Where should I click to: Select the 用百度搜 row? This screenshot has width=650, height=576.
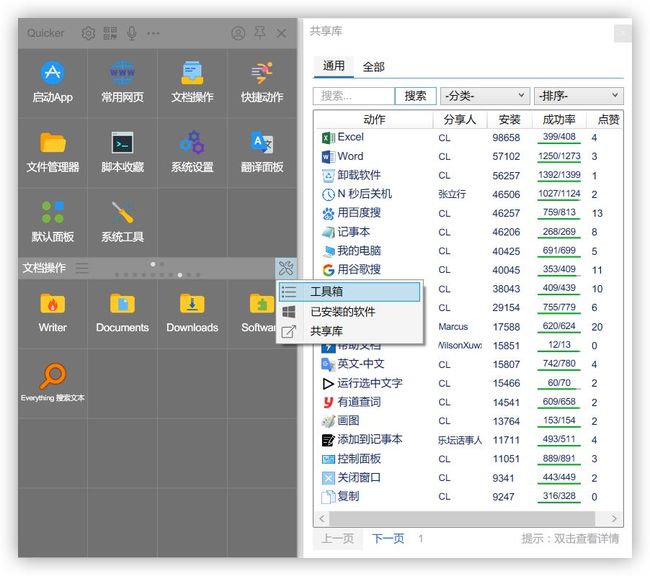(x=468, y=213)
